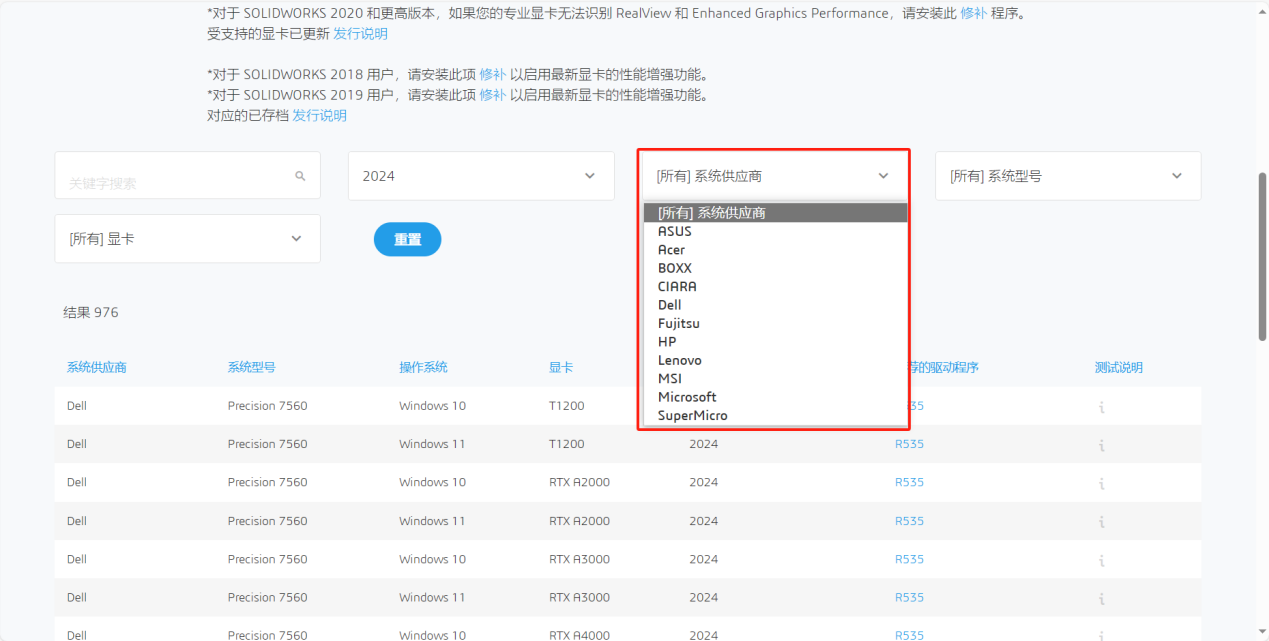Click the 修补 patch link for SOLIDWORKS 2018
Screen dimensions: 1269x641
pos(491,73)
